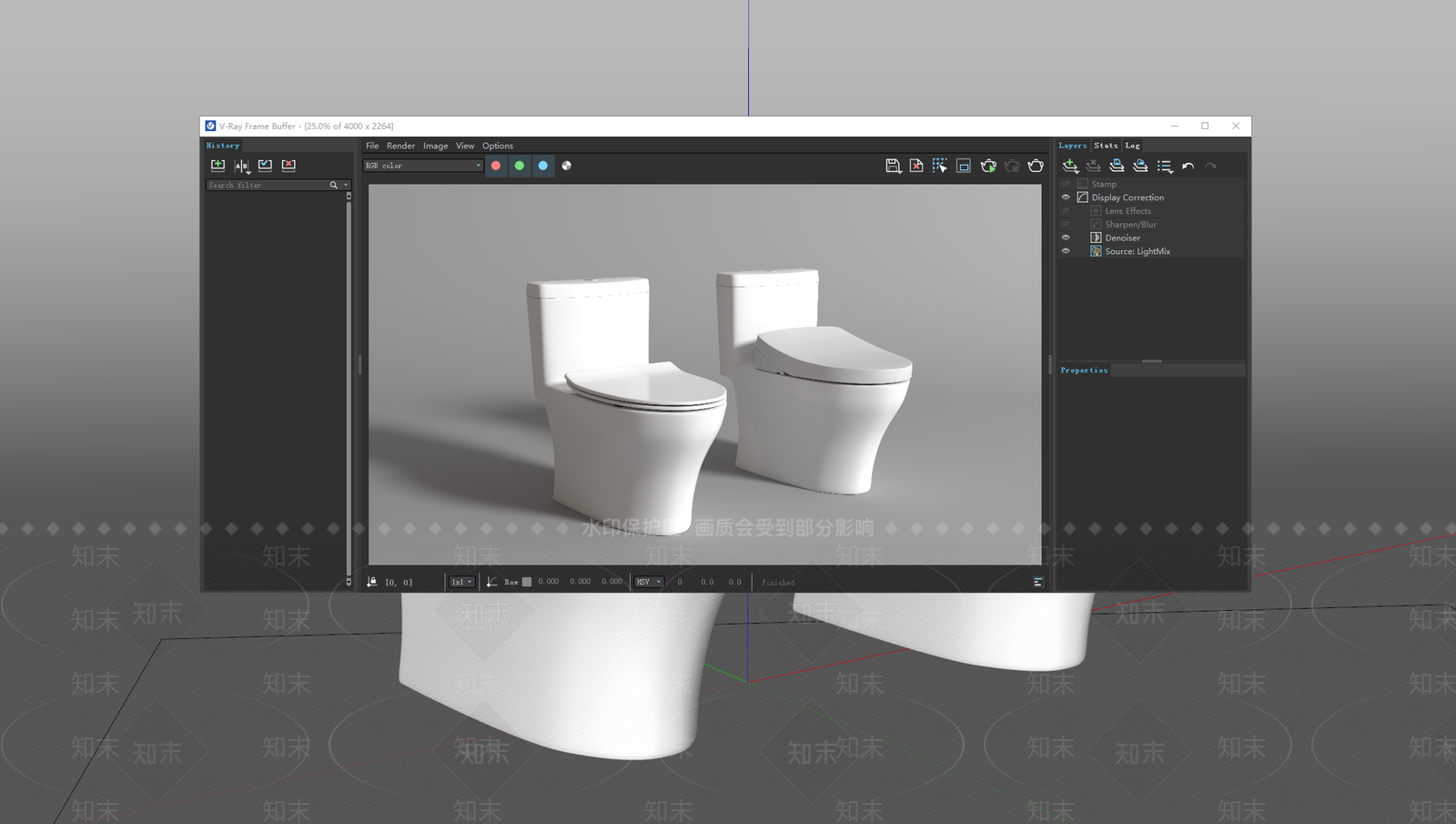Save the current render to history
The height and width of the screenshot is (824, 1456).
click(217, 166)
